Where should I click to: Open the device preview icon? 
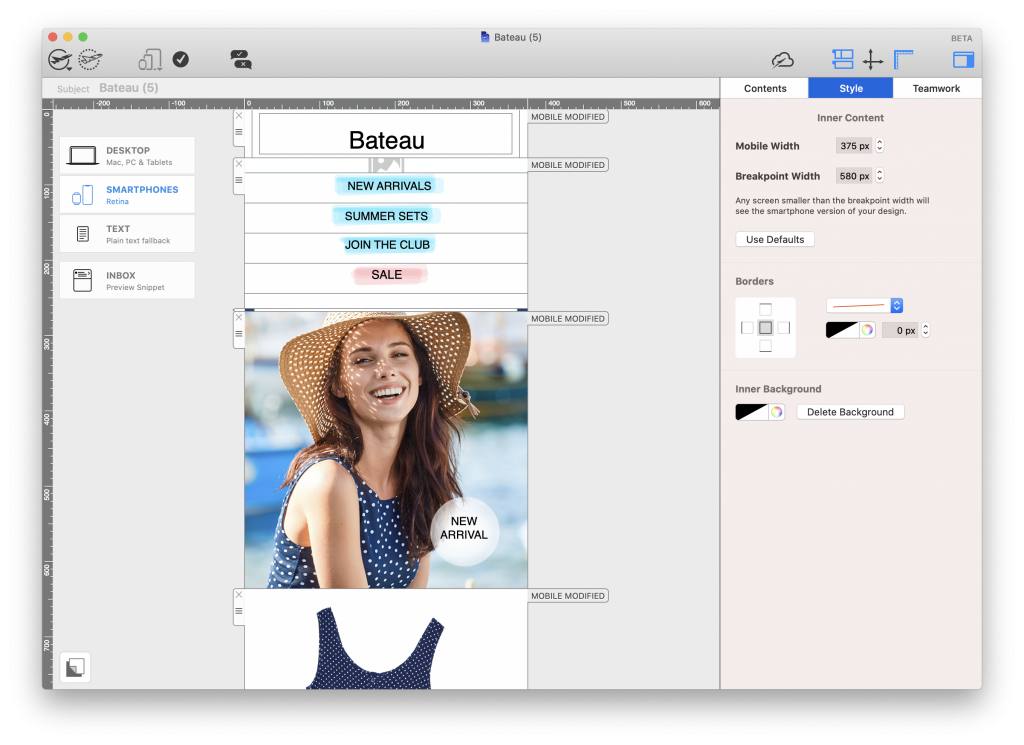150,60
